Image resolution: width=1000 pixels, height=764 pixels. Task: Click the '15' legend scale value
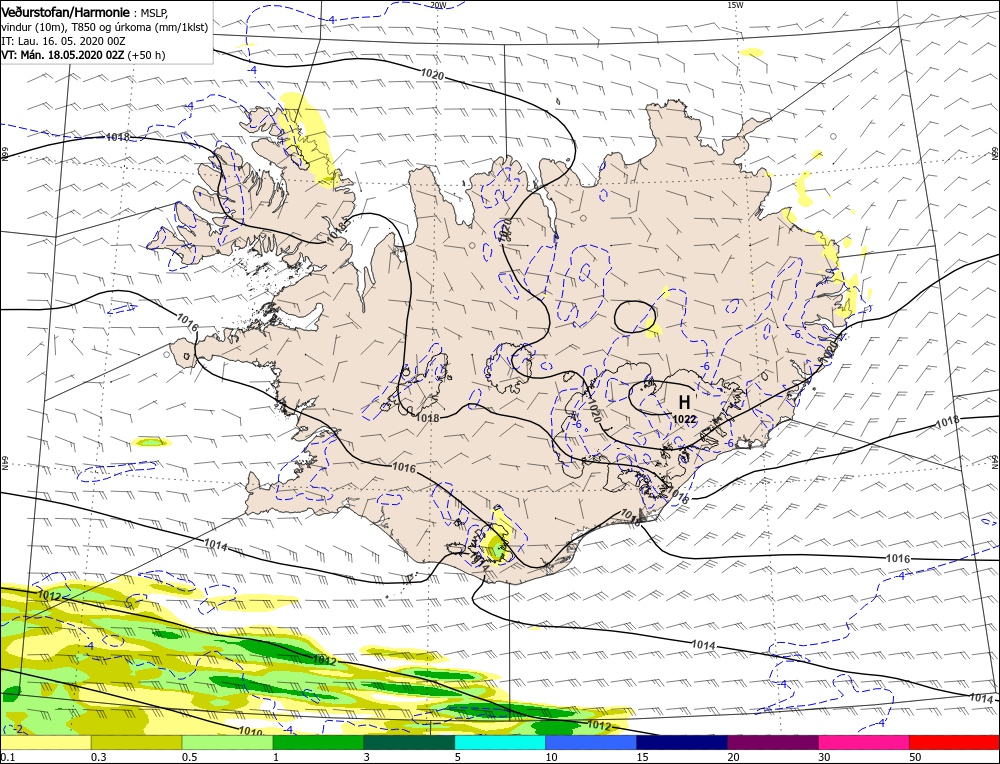642,757
